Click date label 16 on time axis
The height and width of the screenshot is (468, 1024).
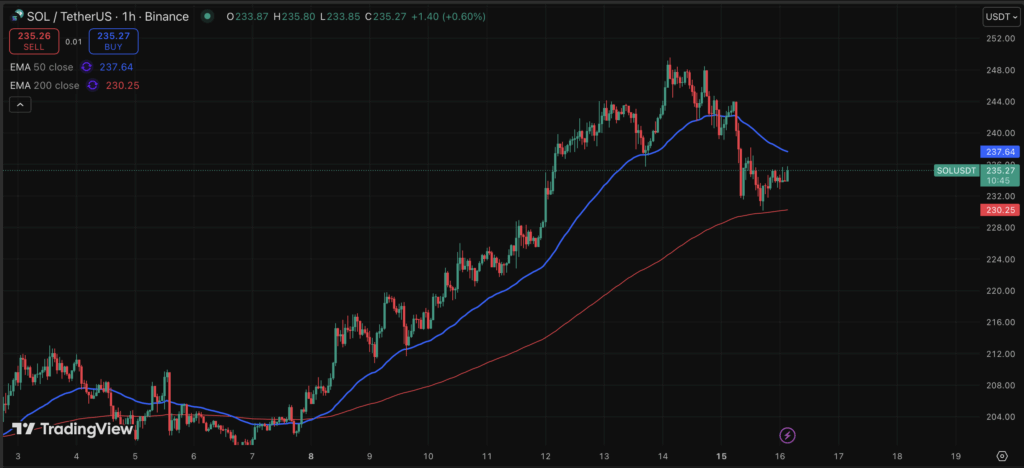click(780, 456)
